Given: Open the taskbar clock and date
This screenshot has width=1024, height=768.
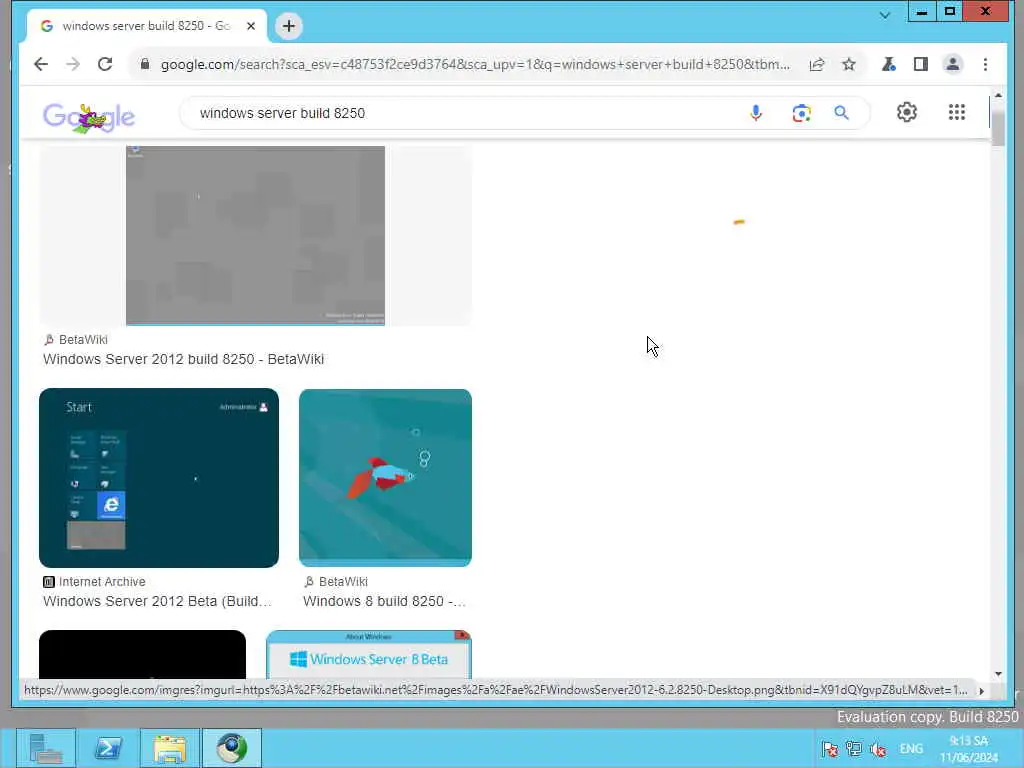Looking at the screenshot, I should coord(969,749).
